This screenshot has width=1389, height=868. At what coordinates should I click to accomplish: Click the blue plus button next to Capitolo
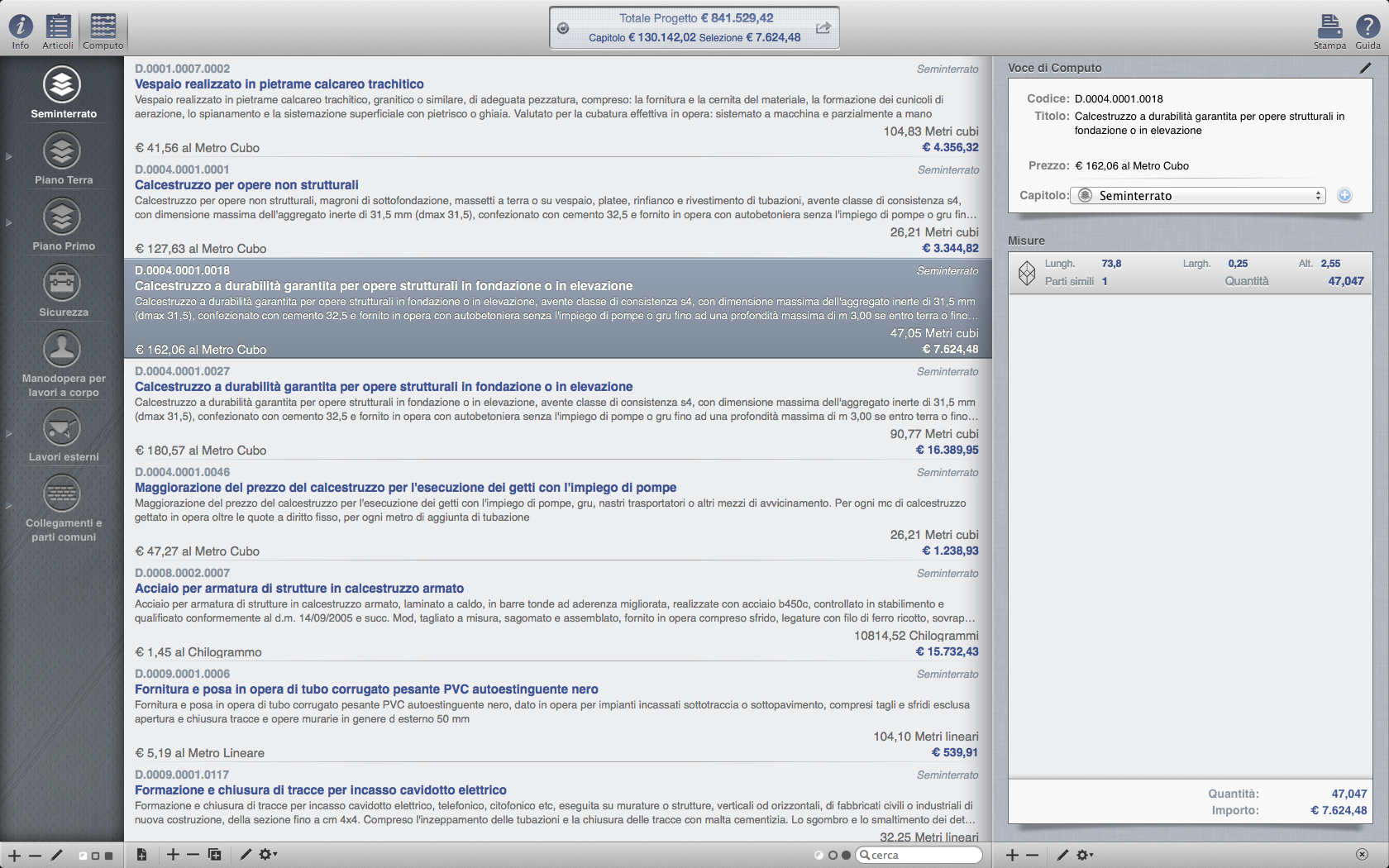pos(1344,196)
